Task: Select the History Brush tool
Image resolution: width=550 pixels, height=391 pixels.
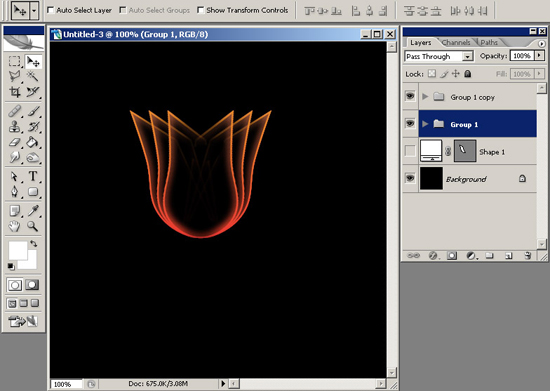Action: (33, 127)
